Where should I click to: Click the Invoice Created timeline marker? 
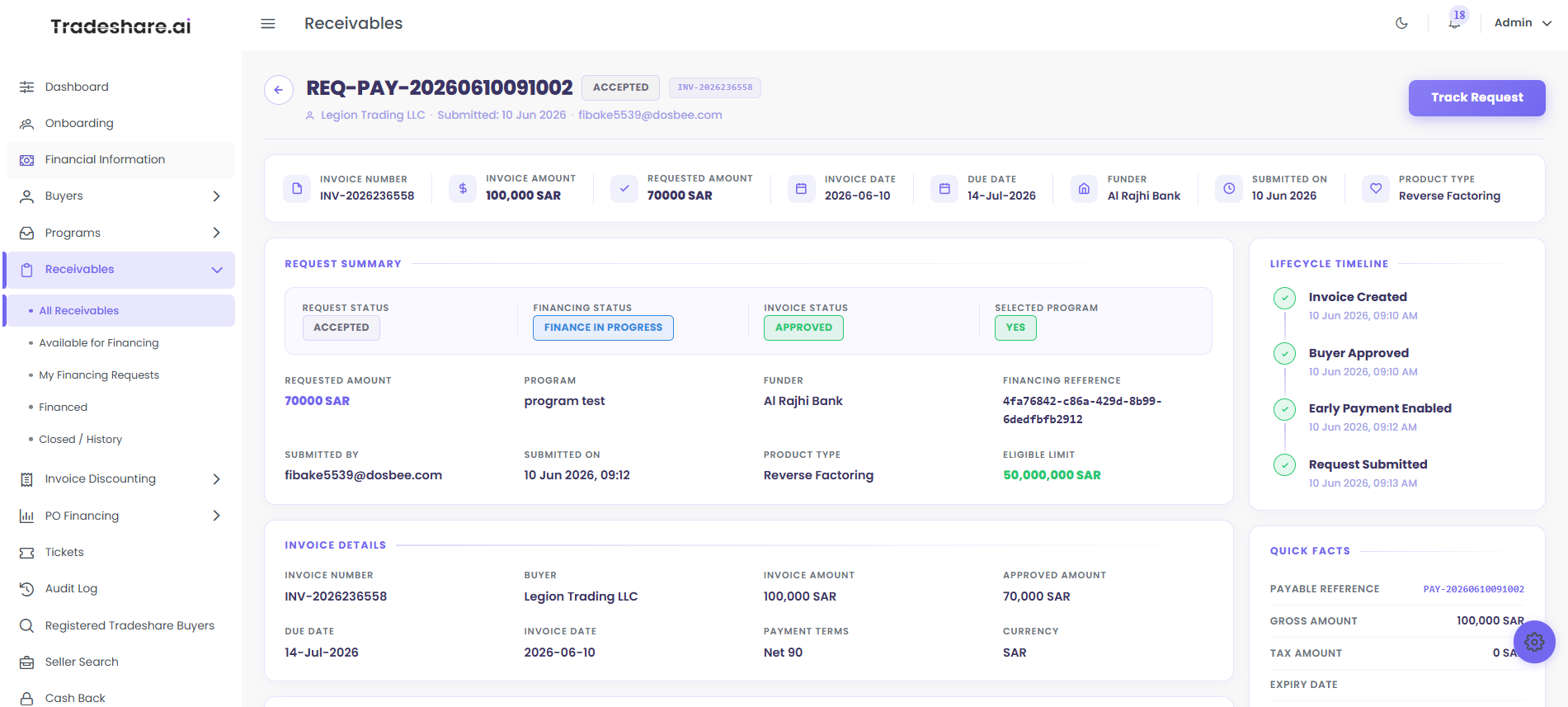coord(1284,298)
